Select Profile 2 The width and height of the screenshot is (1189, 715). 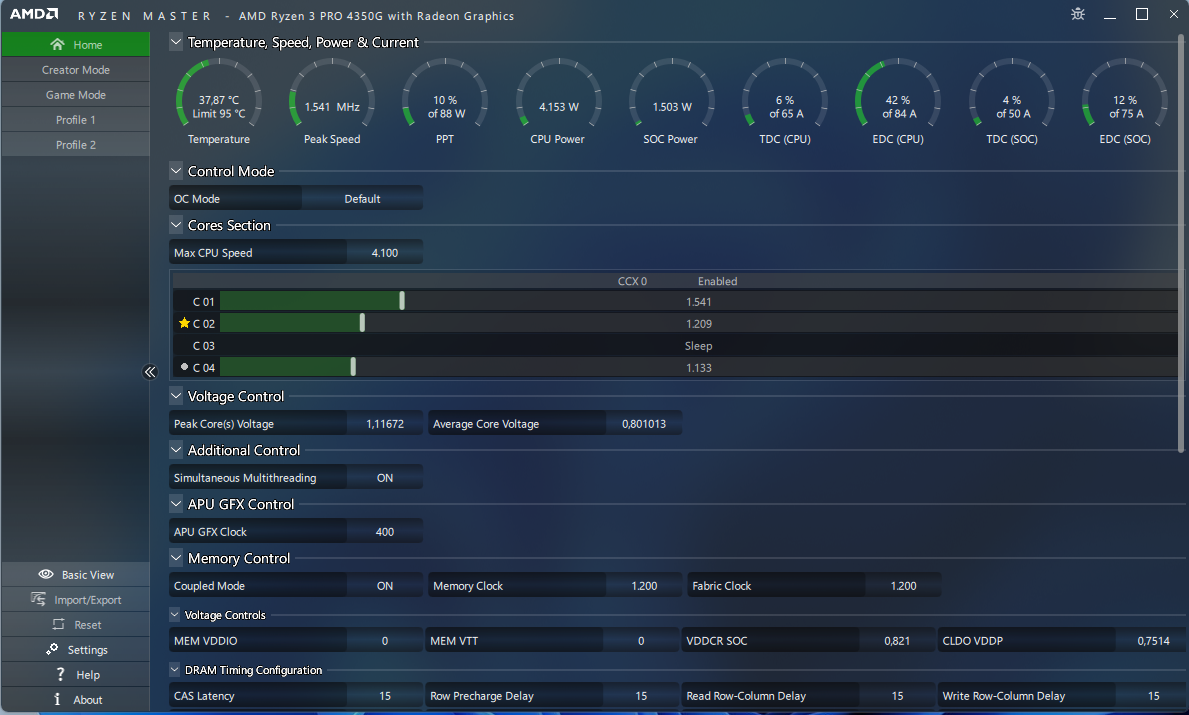click(76, 145)
